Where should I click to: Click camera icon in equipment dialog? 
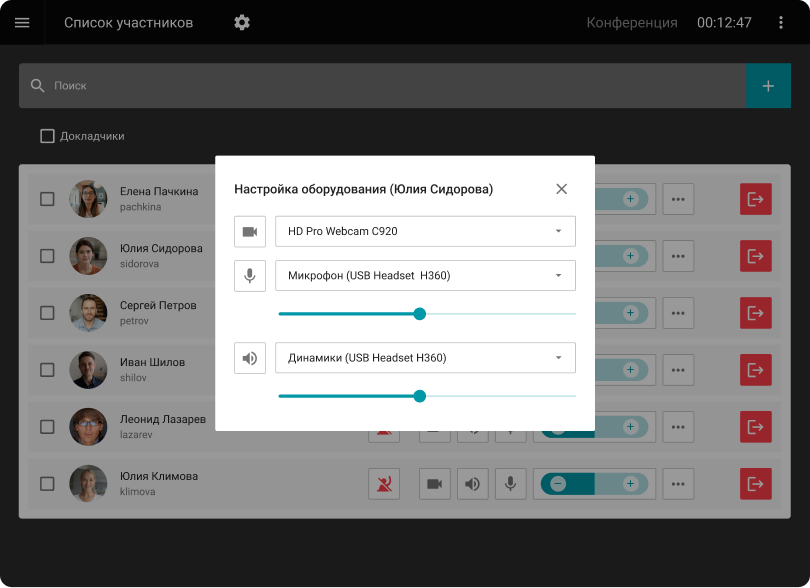coord(250,231)
